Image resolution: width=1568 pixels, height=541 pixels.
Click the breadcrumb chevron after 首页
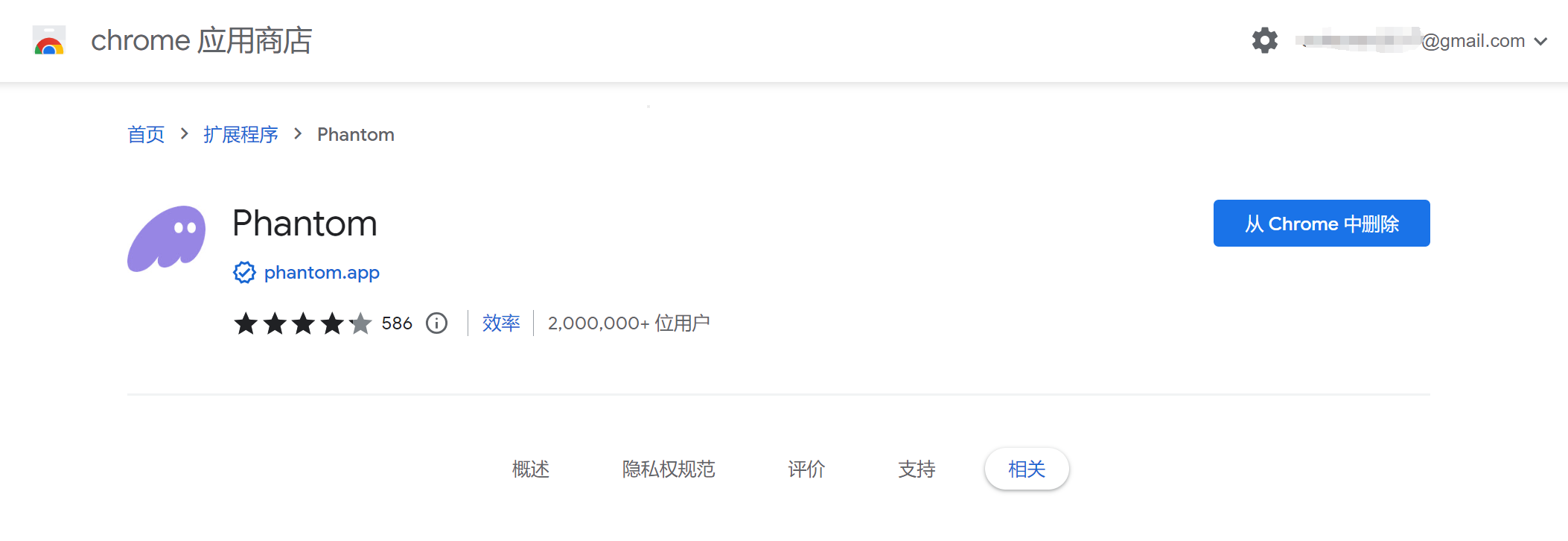[184, 134]
